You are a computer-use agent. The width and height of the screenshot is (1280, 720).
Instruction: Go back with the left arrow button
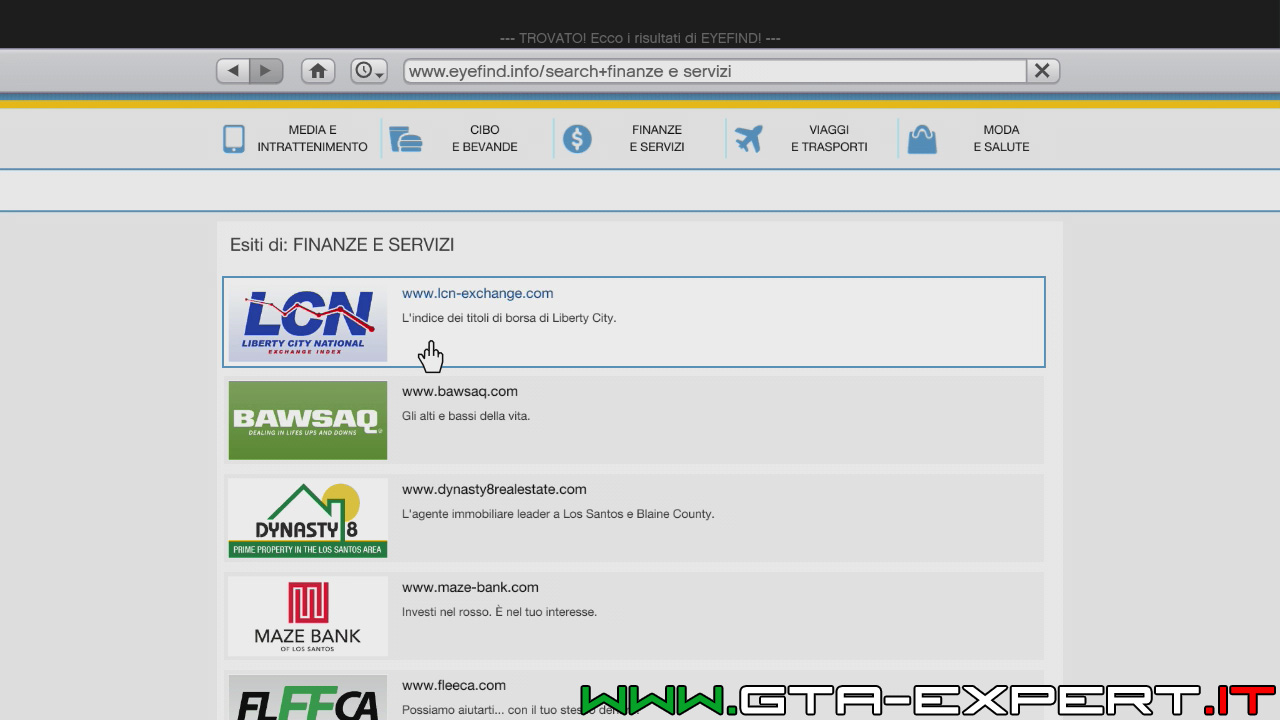(x=233, y=71)
